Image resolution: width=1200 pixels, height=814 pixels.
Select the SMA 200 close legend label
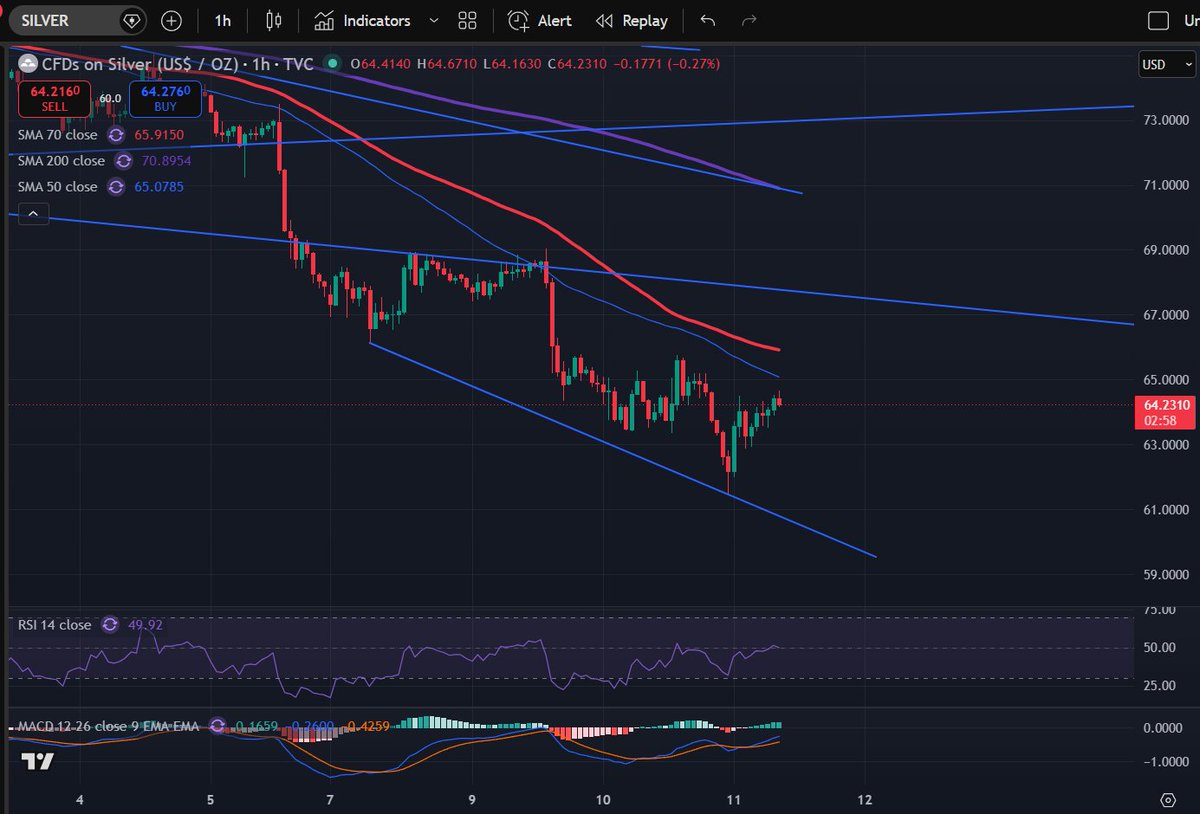click(x=61, y=161)
